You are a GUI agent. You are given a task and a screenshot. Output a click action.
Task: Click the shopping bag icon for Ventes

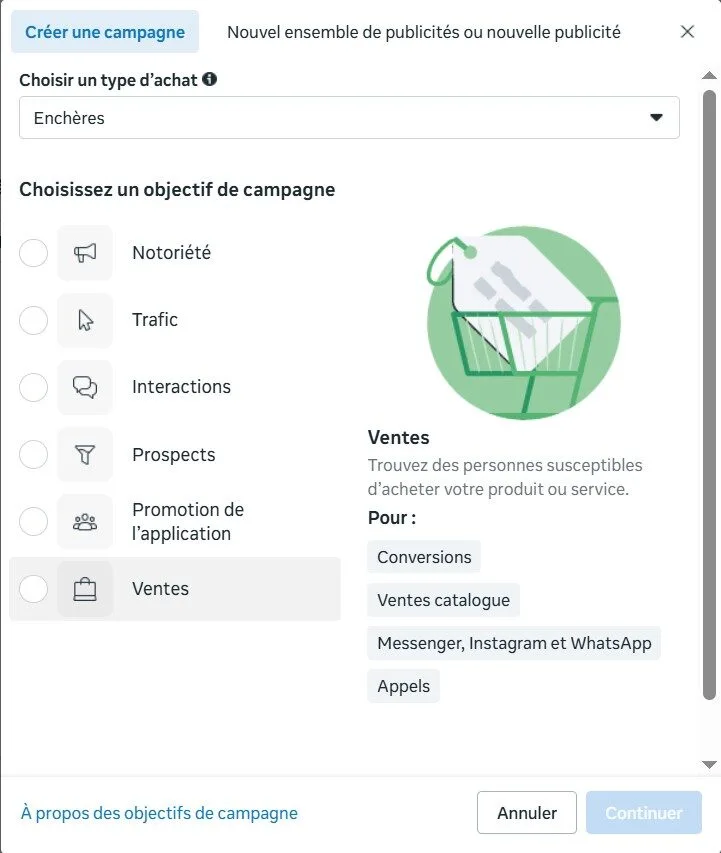point(85,589)
